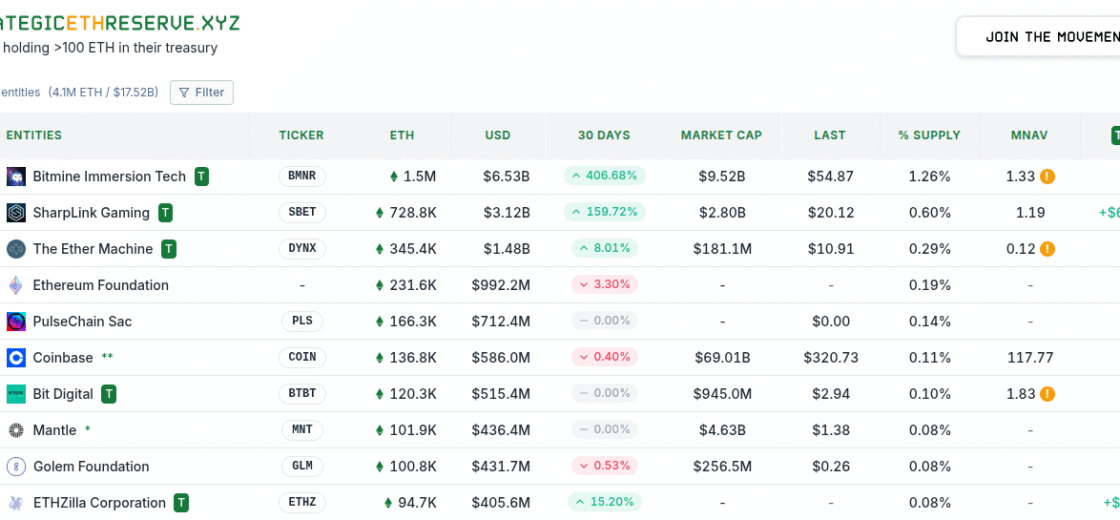
Task: Open the Filter button
Action: click(x=201, y=92)
